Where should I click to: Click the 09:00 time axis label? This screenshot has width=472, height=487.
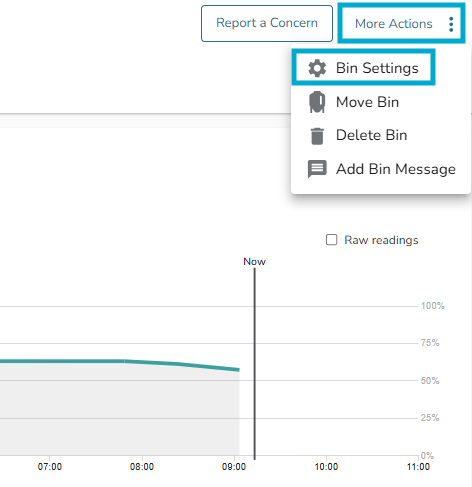click(x=234, y=467)
